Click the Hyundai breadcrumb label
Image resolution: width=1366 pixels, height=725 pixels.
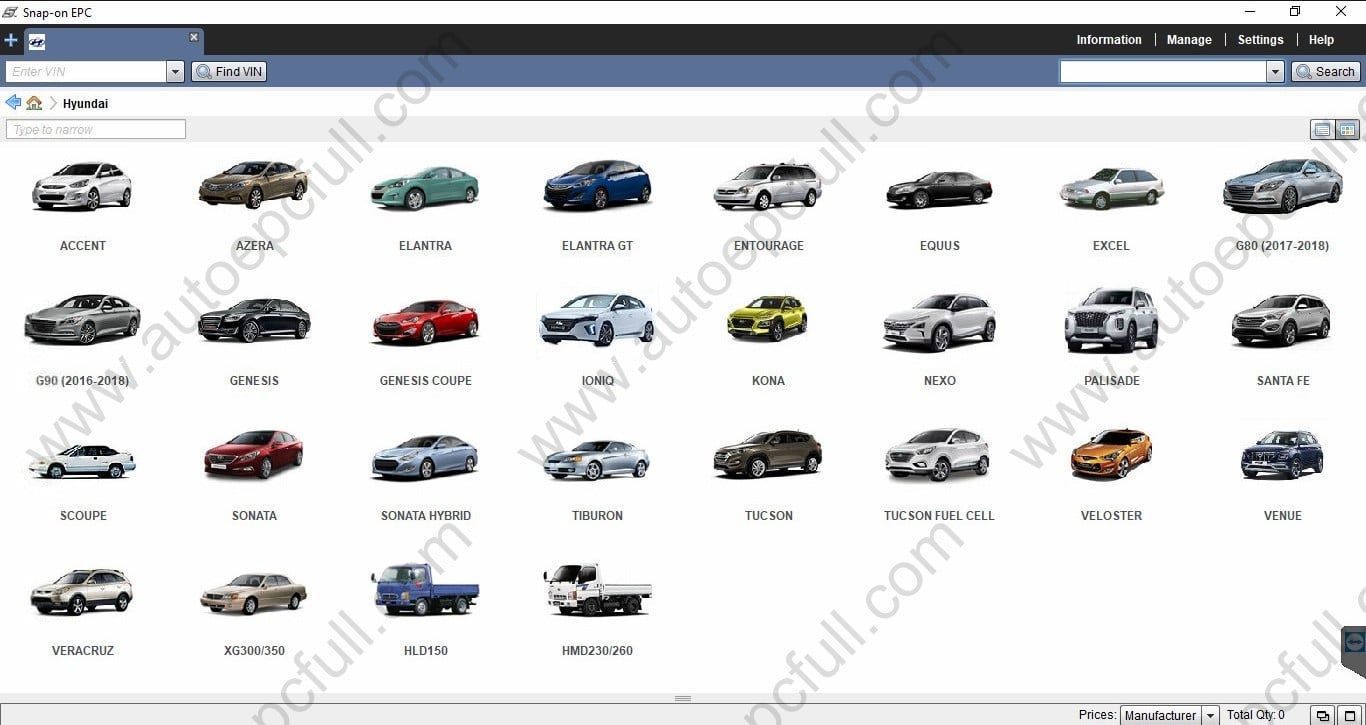pyautogui.click(x=85, y=104)
